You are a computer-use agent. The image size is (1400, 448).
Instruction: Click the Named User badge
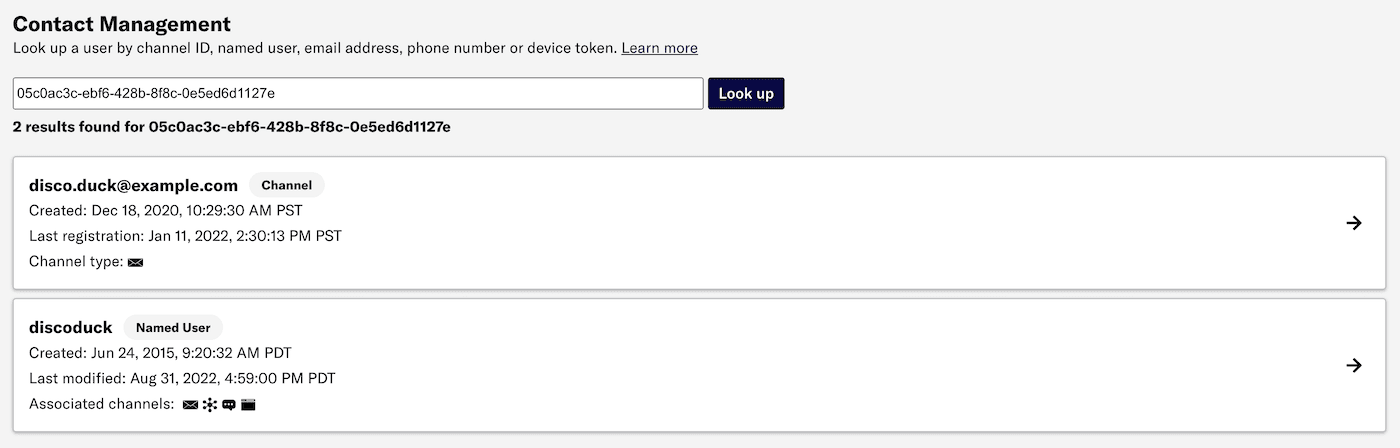click(173, 327)
